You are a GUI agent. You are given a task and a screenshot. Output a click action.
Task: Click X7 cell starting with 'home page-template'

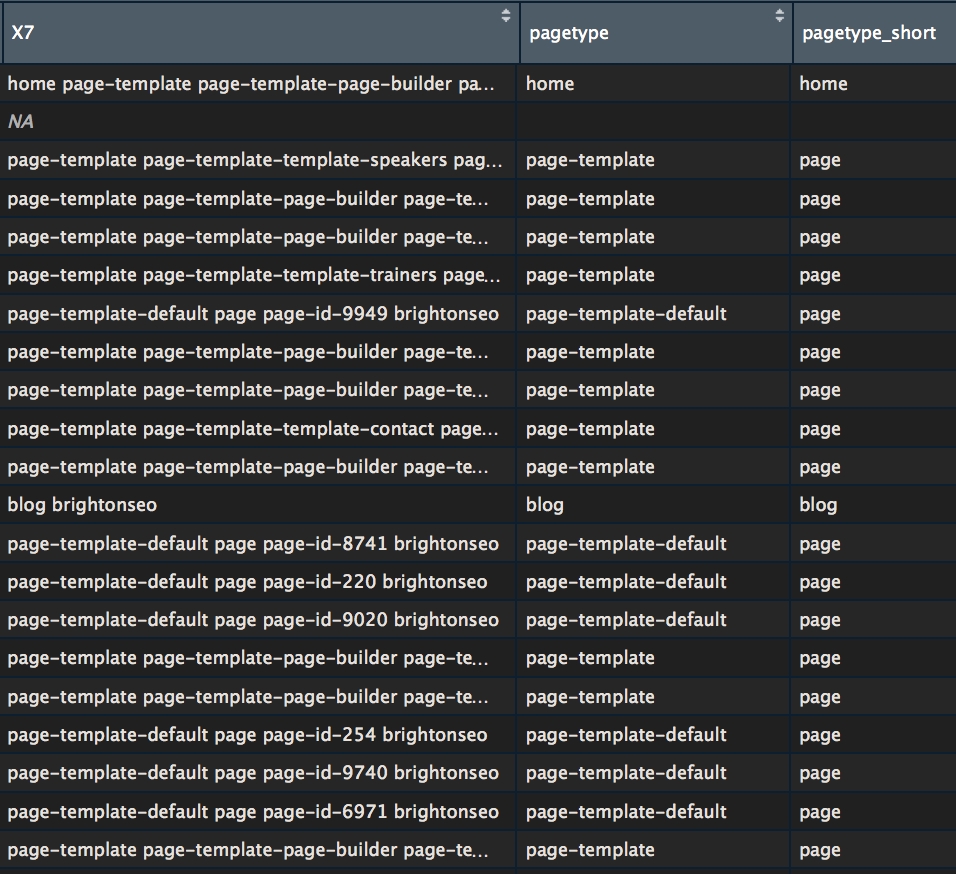click(x=251, y=84)
